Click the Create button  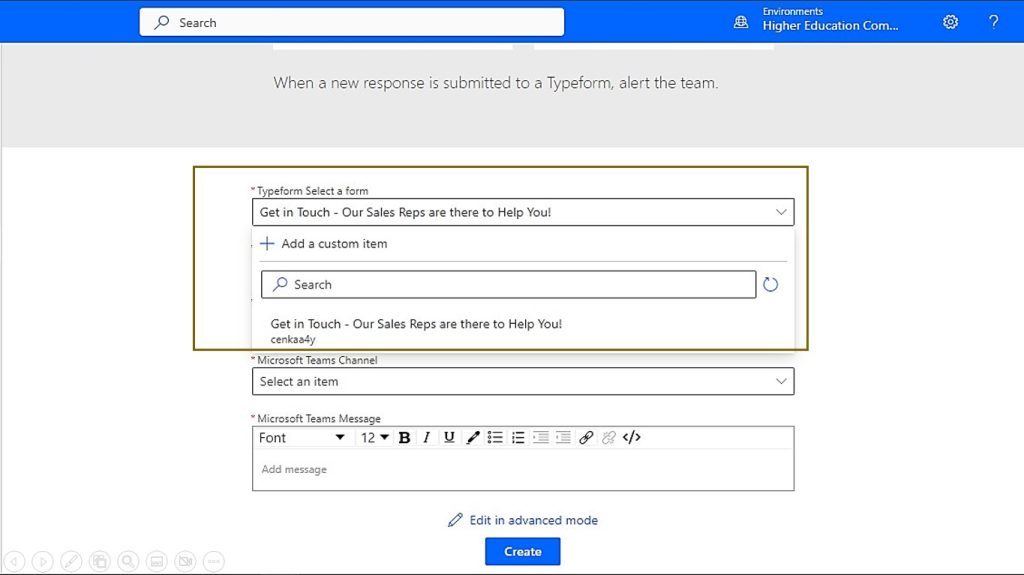[x=522, y=551]
